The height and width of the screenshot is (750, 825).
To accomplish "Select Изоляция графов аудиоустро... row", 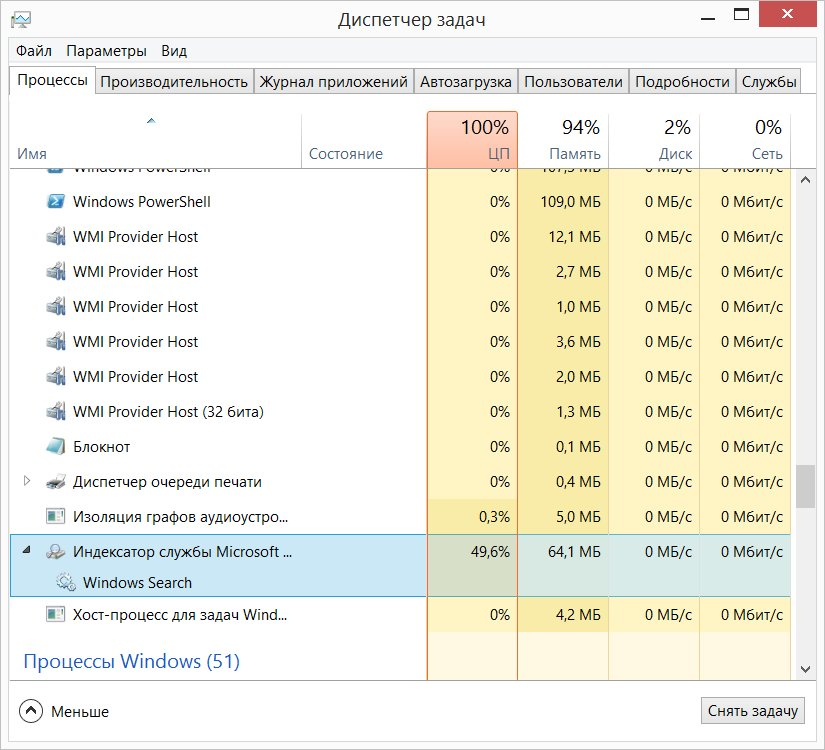I will (400, 516).
